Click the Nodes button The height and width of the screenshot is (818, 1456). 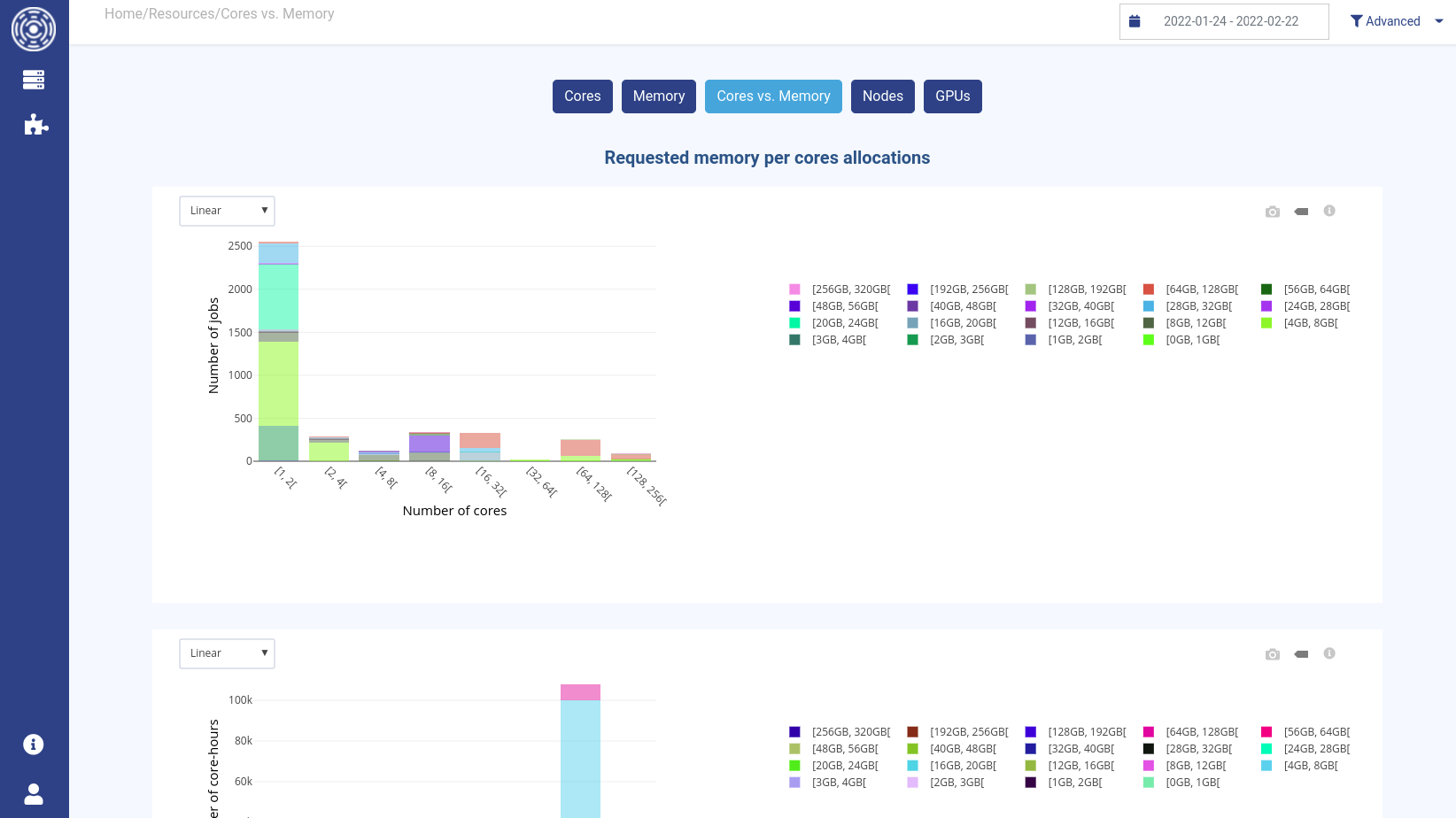click(882, 96)
